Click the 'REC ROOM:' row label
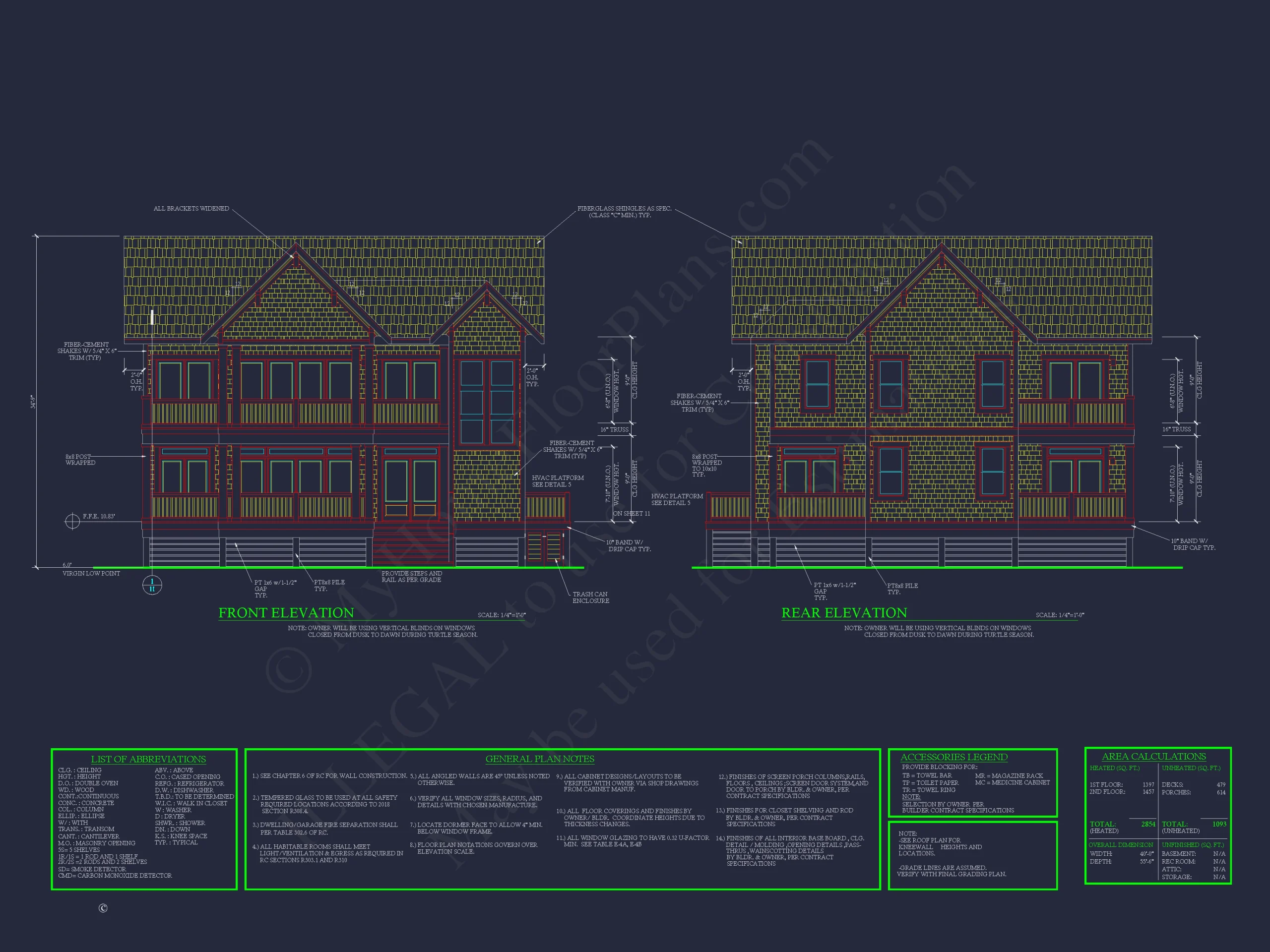The width and height of the screenshot is (1270, 952). (1179, 861)
